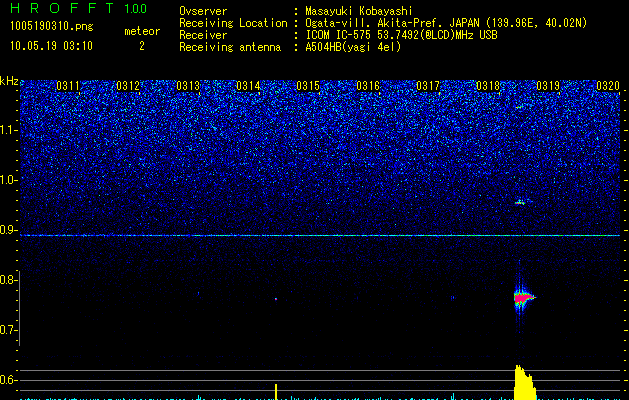629x400 pixels.
Task: Click the large pink meteor echo
Action: [x=523, y=298]
